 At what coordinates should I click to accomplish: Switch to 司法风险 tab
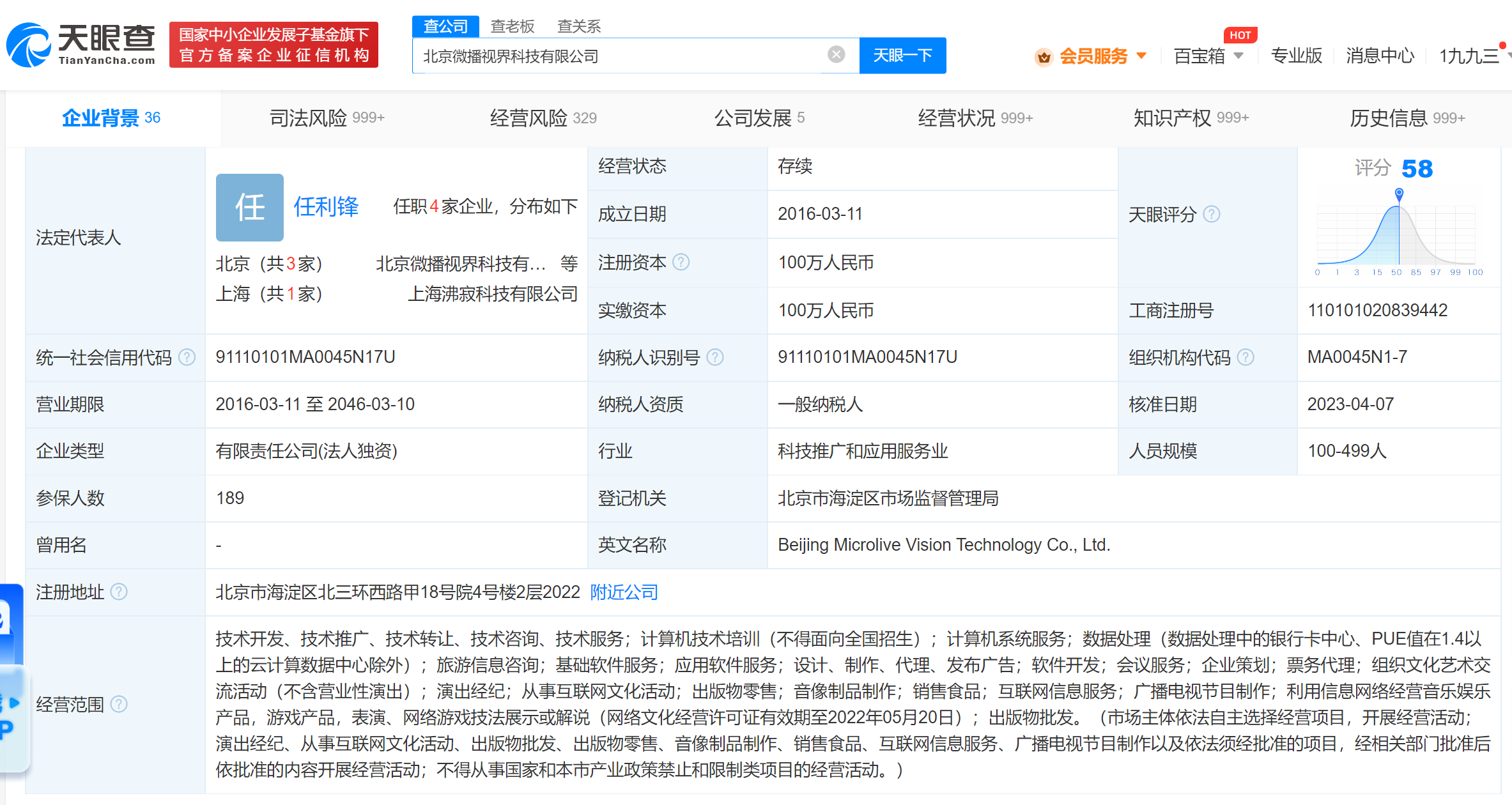click(327, 118)
